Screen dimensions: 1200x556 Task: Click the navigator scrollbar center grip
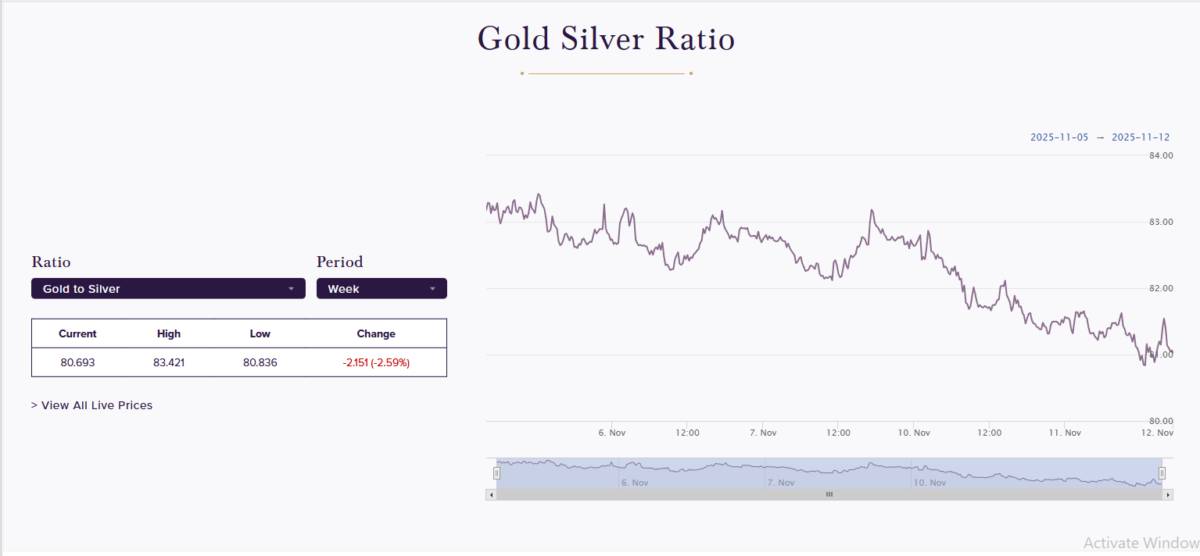click(x=828, y=494)
